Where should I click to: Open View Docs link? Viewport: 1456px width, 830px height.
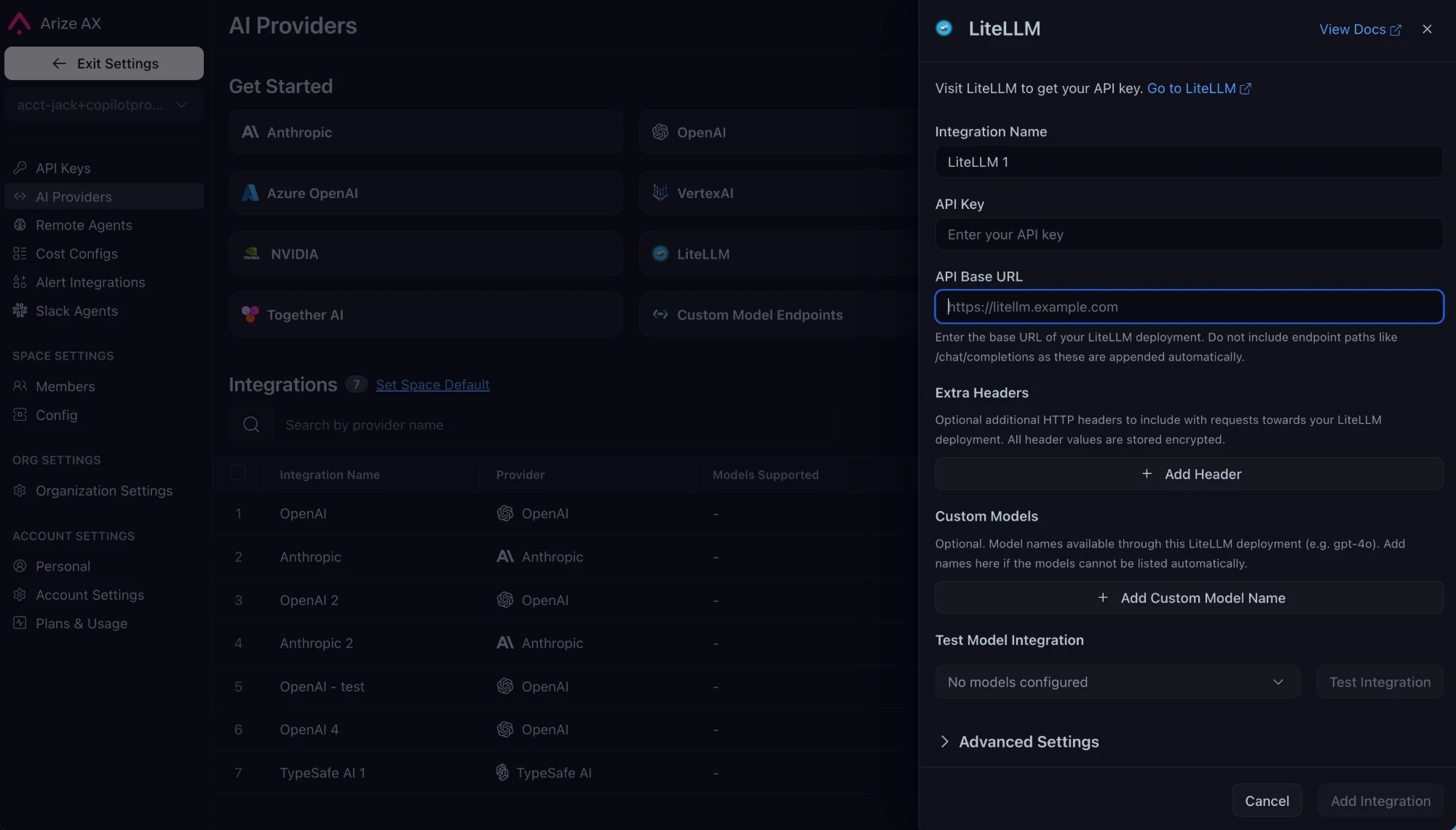click(x=1360, y=29)
